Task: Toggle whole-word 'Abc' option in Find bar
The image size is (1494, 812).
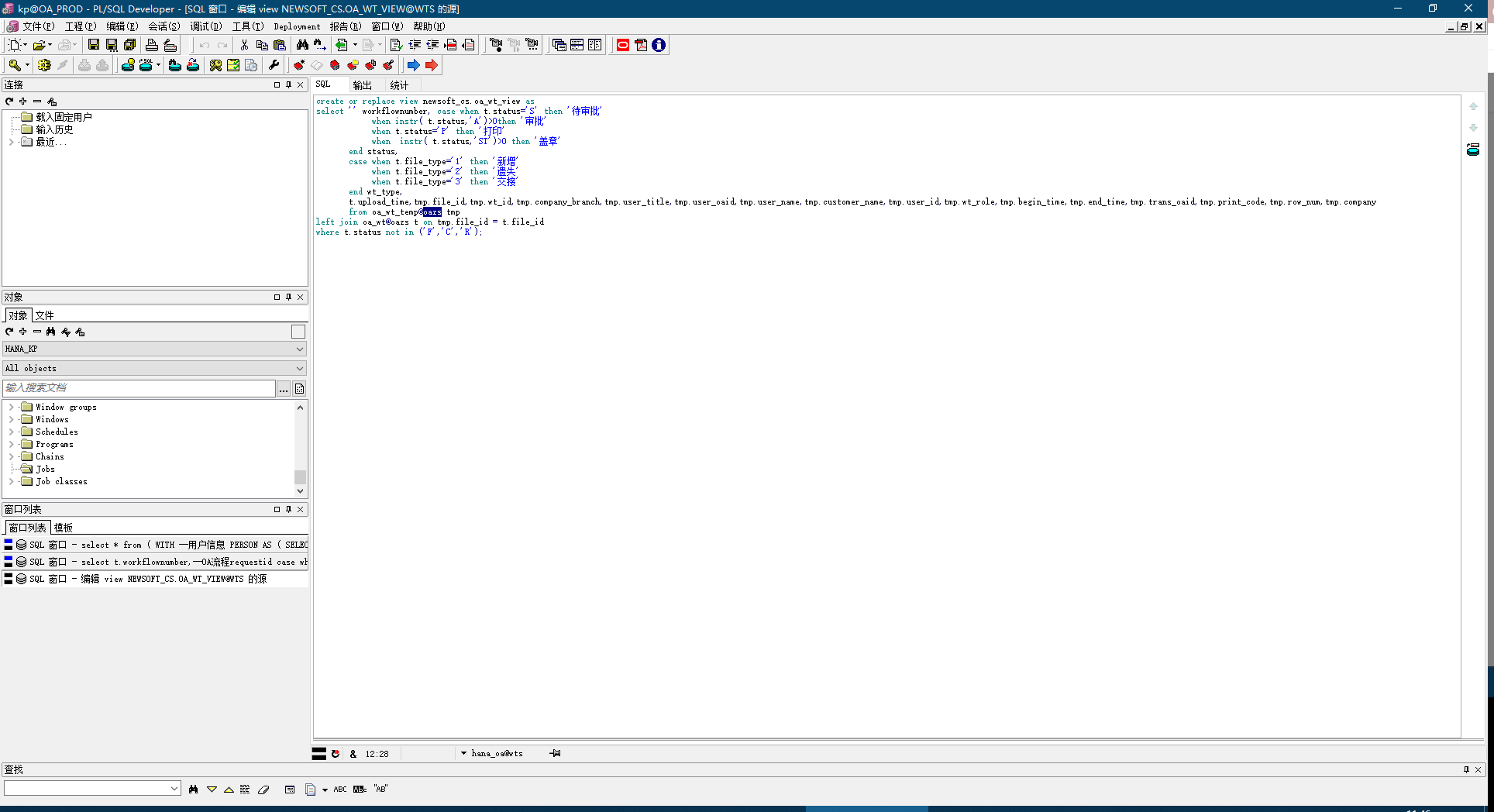Action: click(360, 789)
